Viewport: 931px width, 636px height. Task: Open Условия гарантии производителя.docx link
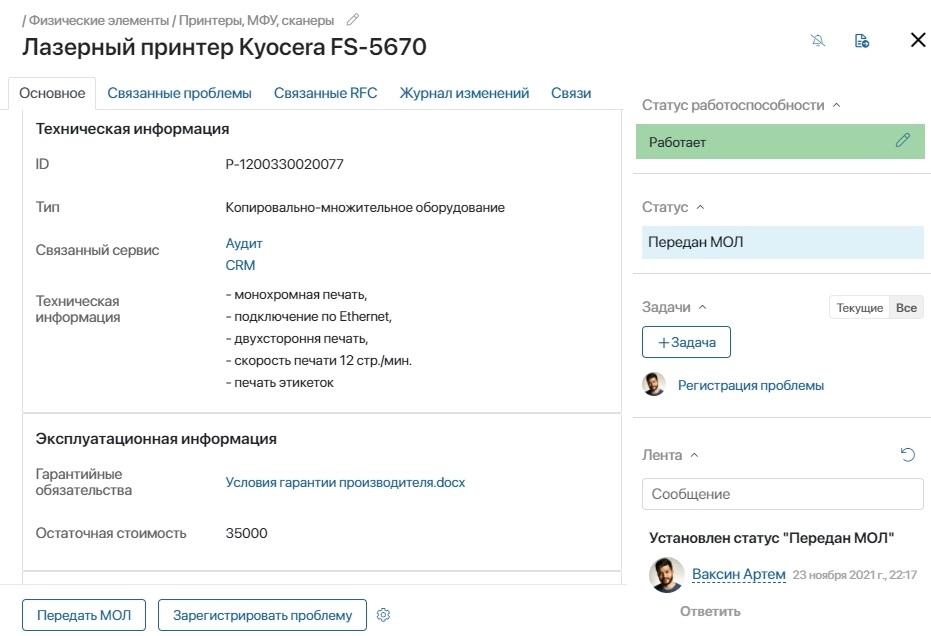pos(345,482)
